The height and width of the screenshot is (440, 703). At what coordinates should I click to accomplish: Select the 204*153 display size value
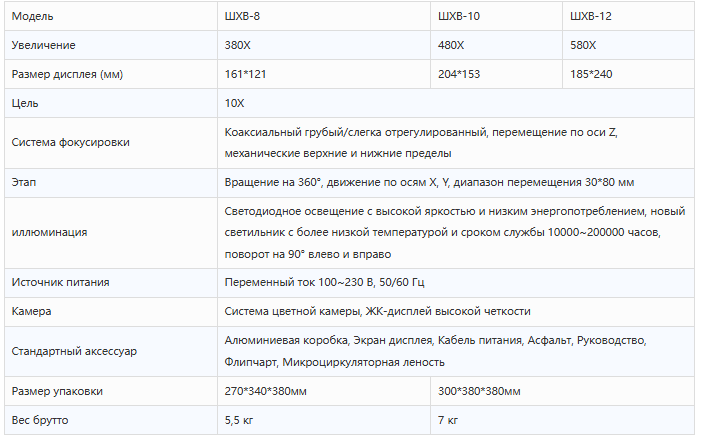(x=459, y=74)
